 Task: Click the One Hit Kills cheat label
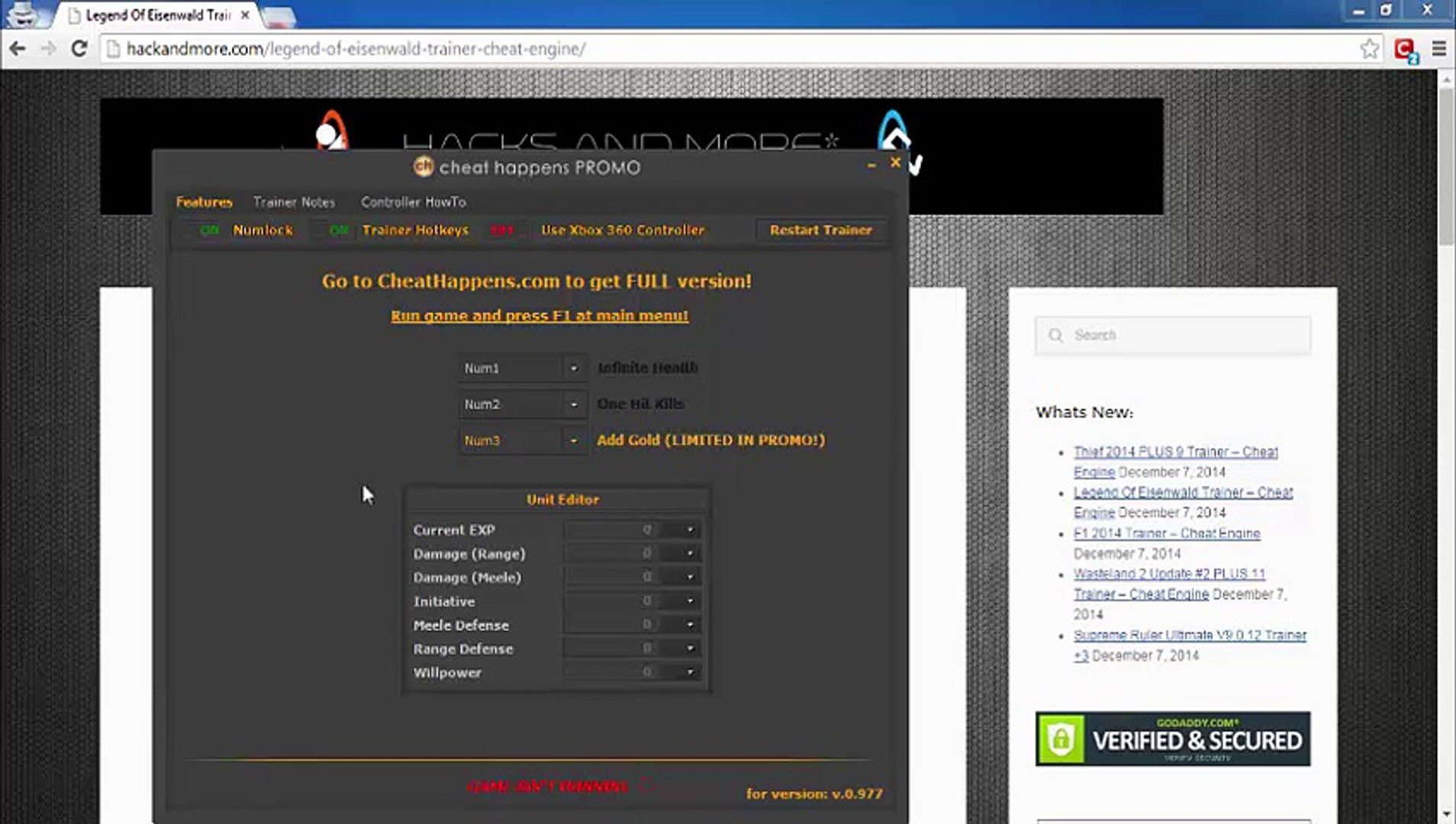tap(640, 404)
